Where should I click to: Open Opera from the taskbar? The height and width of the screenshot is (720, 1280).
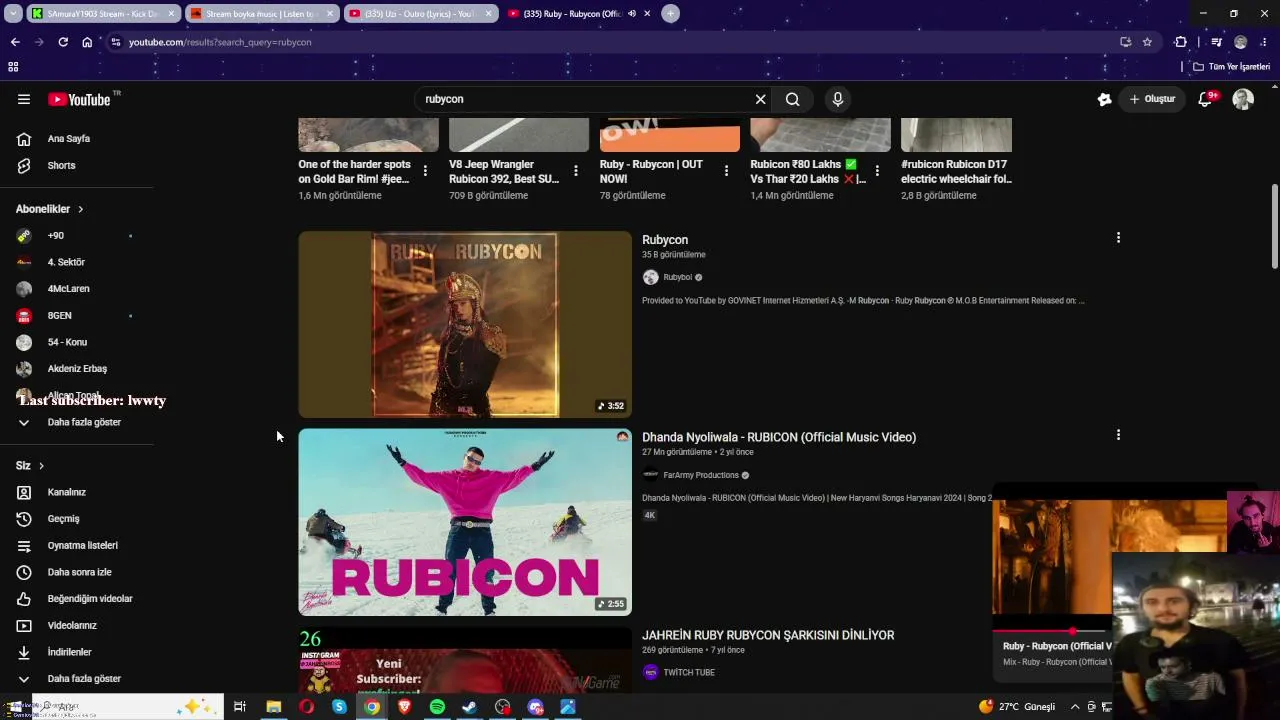point(306,707)
